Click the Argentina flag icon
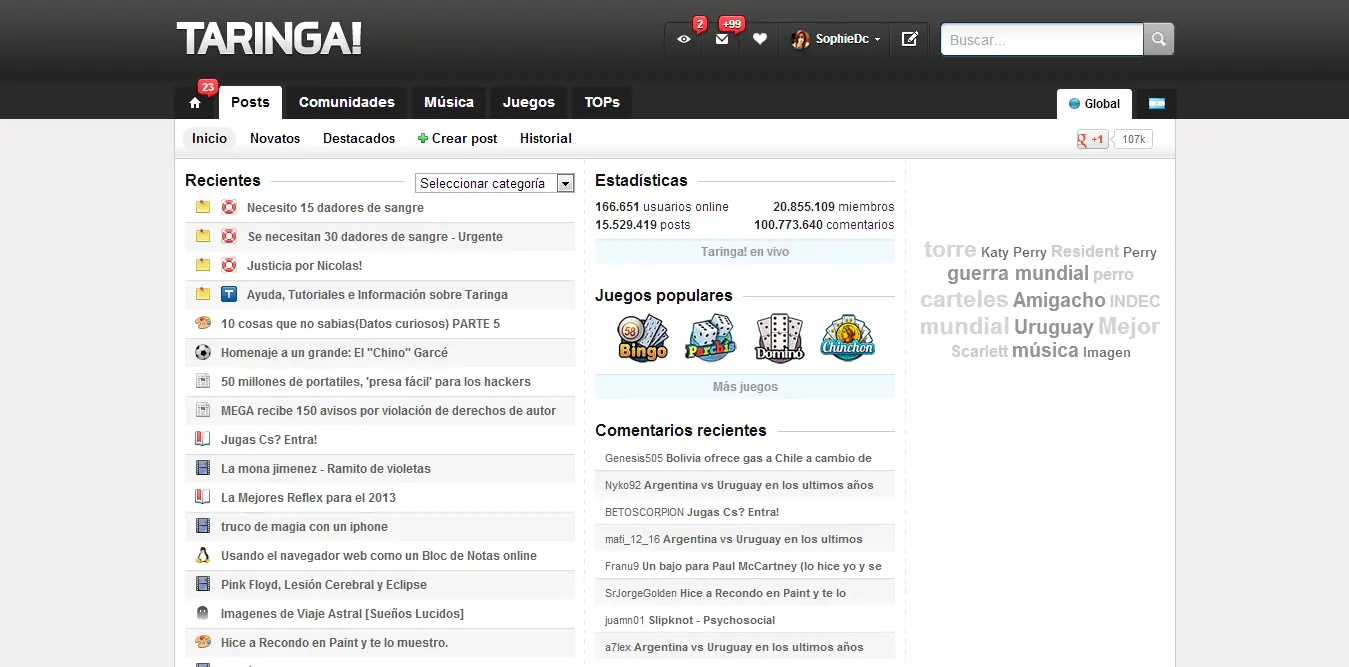Screen dimensions: 1349x667 (1157, 104)
